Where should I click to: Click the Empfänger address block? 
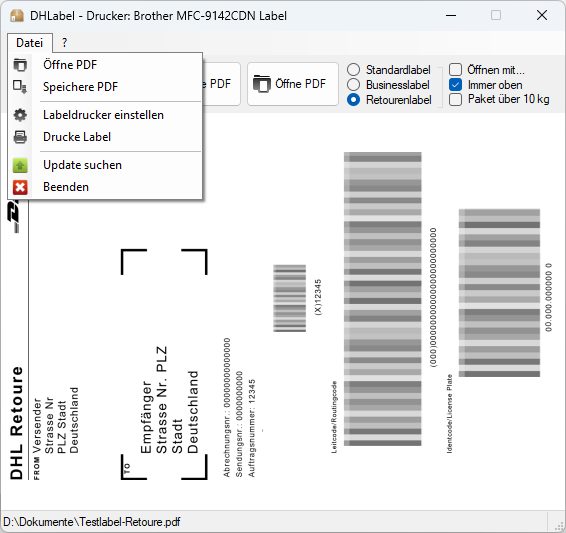(169, 400)
